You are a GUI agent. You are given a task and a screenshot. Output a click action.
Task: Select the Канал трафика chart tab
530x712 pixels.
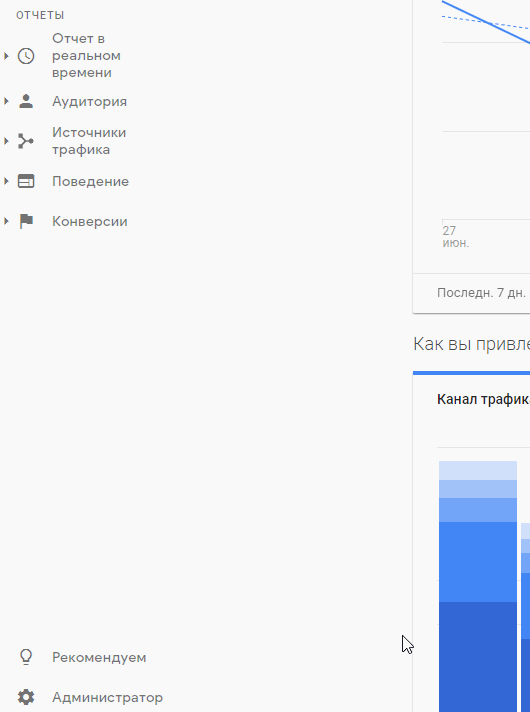(483, 399)
